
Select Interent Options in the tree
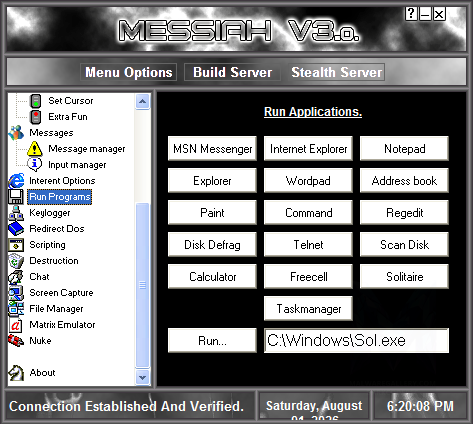(62, 181)
